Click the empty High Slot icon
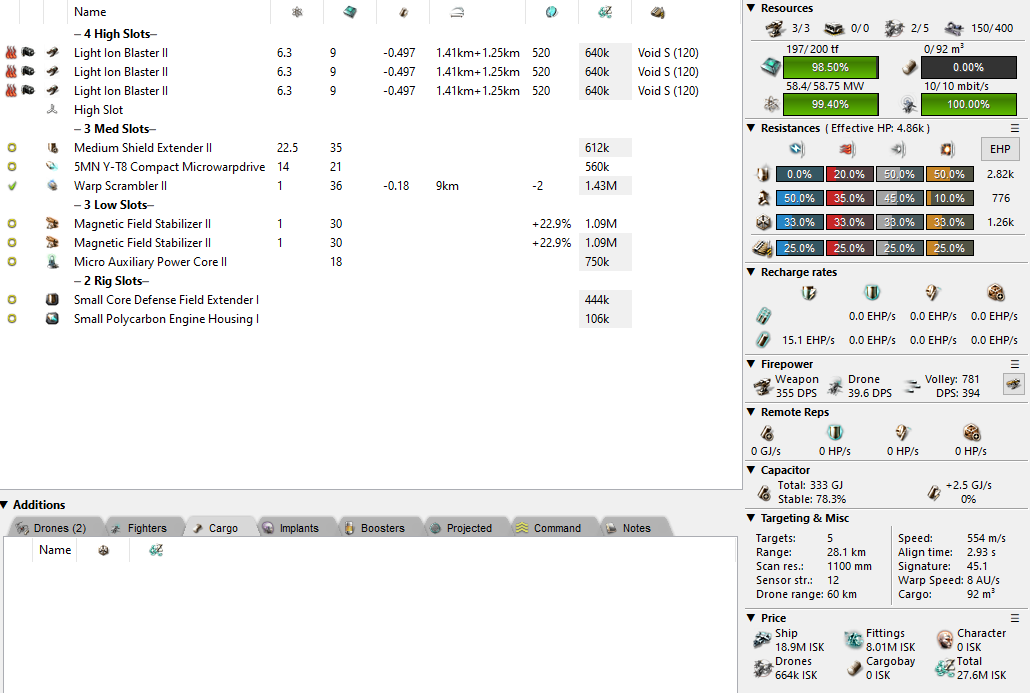The width and height of the screenshot is (1030, 693). click(53, 110)
